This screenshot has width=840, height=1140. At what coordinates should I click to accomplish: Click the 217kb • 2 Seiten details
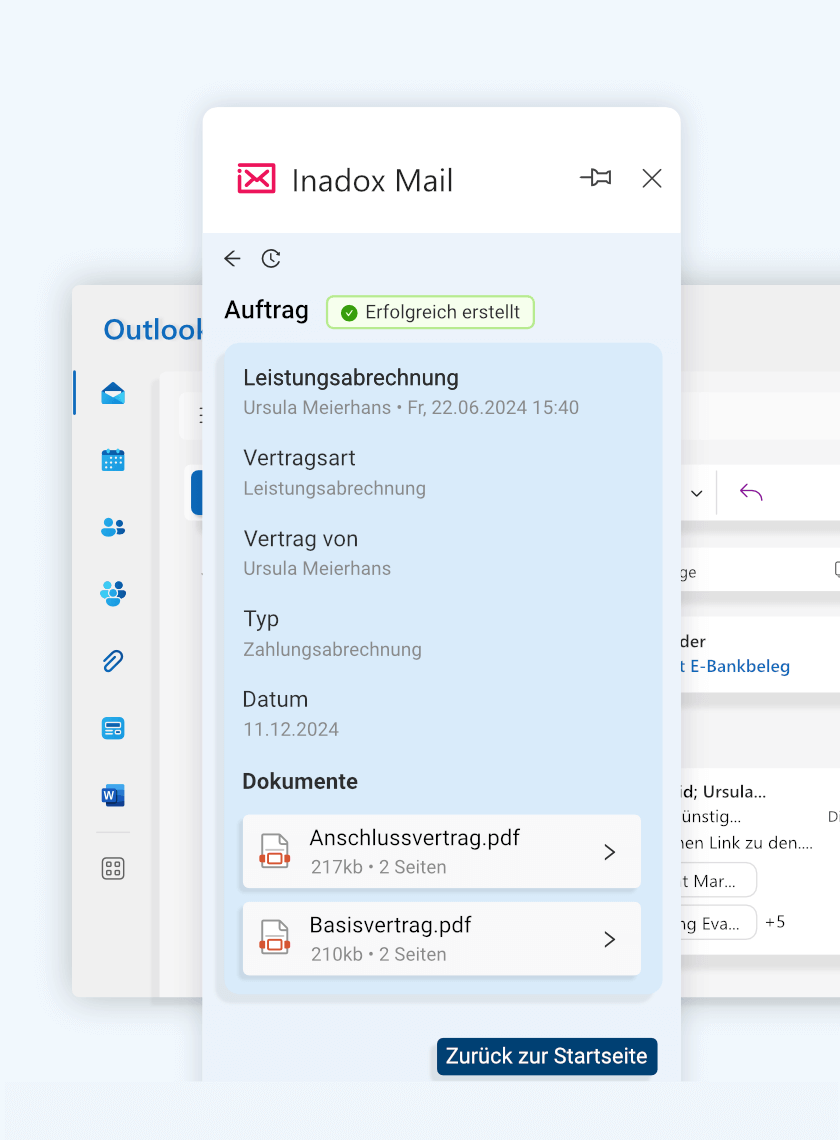pos(378,867)
